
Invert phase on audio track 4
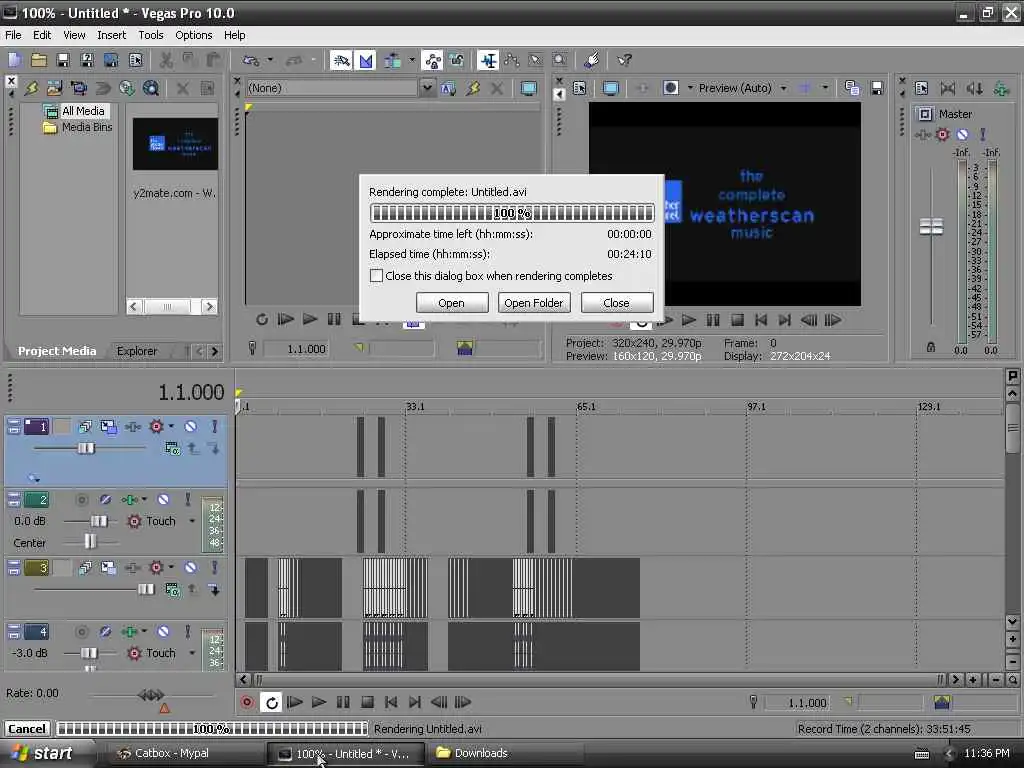(x=105, y=632)
